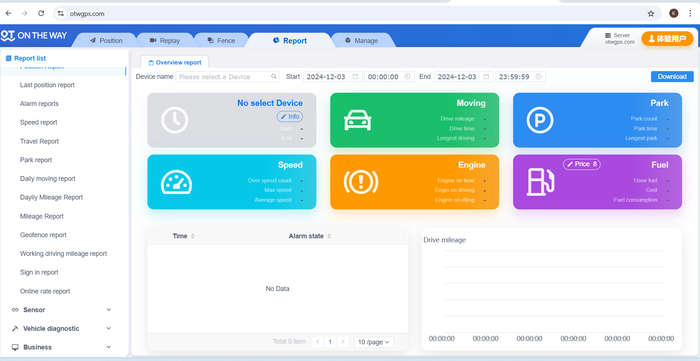This screenshot has width=700, height=361.
Task: Open the Speed report in sidebar
Action: (x=39, y=122)
